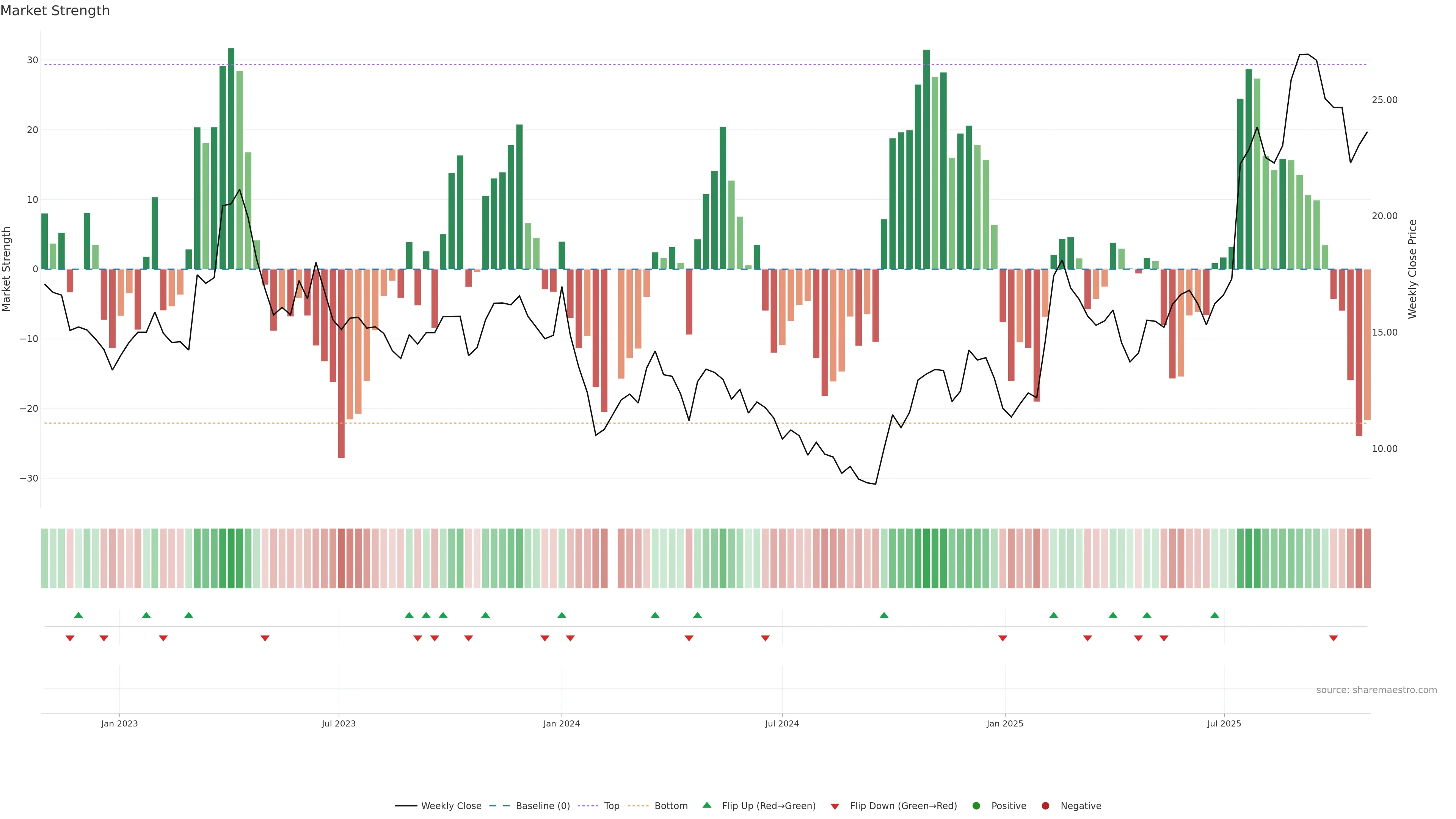Screen dimensions: 1456x819
Task: Click the source sharemaestro.com text
Action: click(1376, 690)
